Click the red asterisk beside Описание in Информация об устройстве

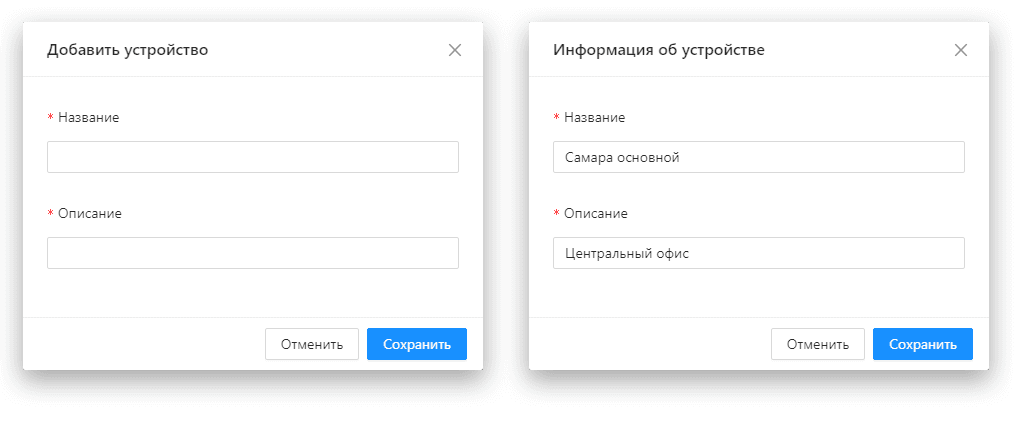557,213
